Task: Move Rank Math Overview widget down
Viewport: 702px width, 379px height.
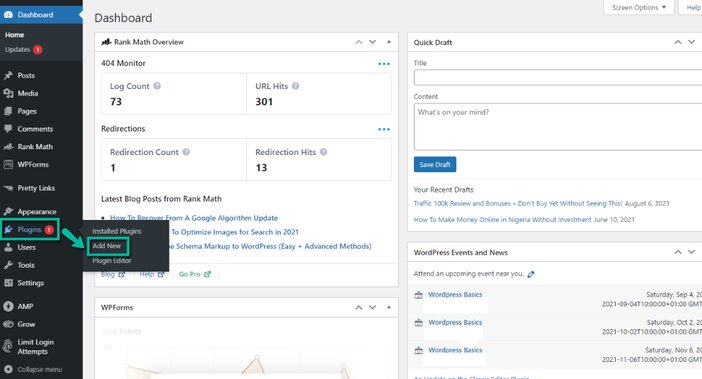Action: pos(372,42)
